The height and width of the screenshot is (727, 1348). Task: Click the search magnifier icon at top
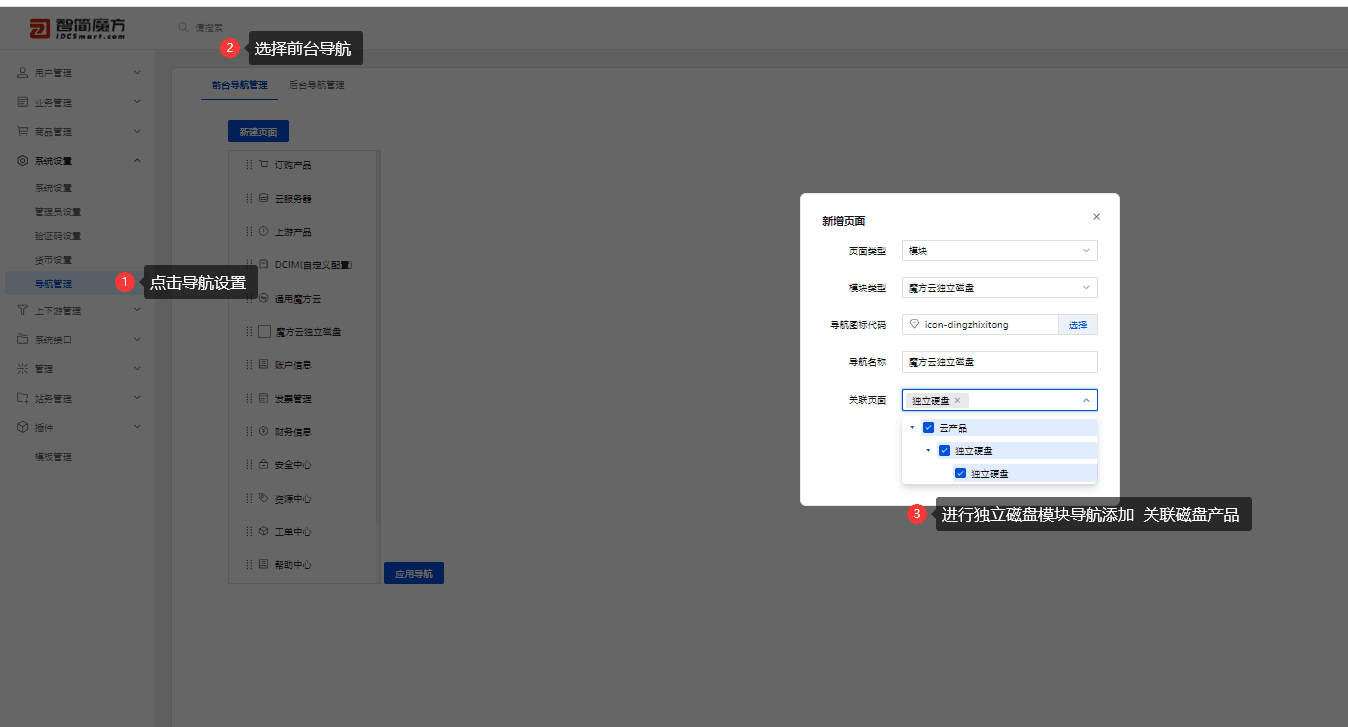tap(183, 27)
